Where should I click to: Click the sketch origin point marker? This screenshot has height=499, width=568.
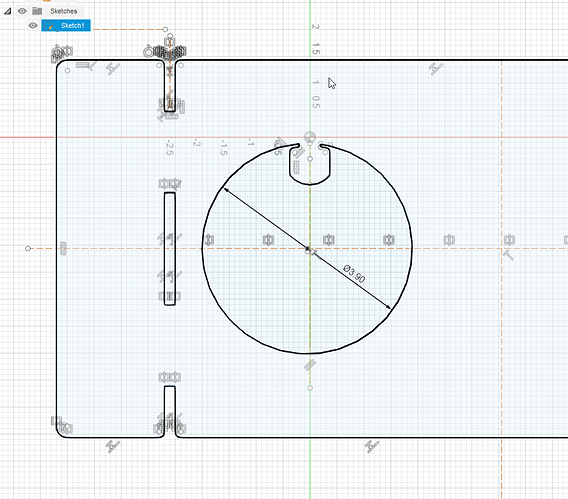[310, 137]
